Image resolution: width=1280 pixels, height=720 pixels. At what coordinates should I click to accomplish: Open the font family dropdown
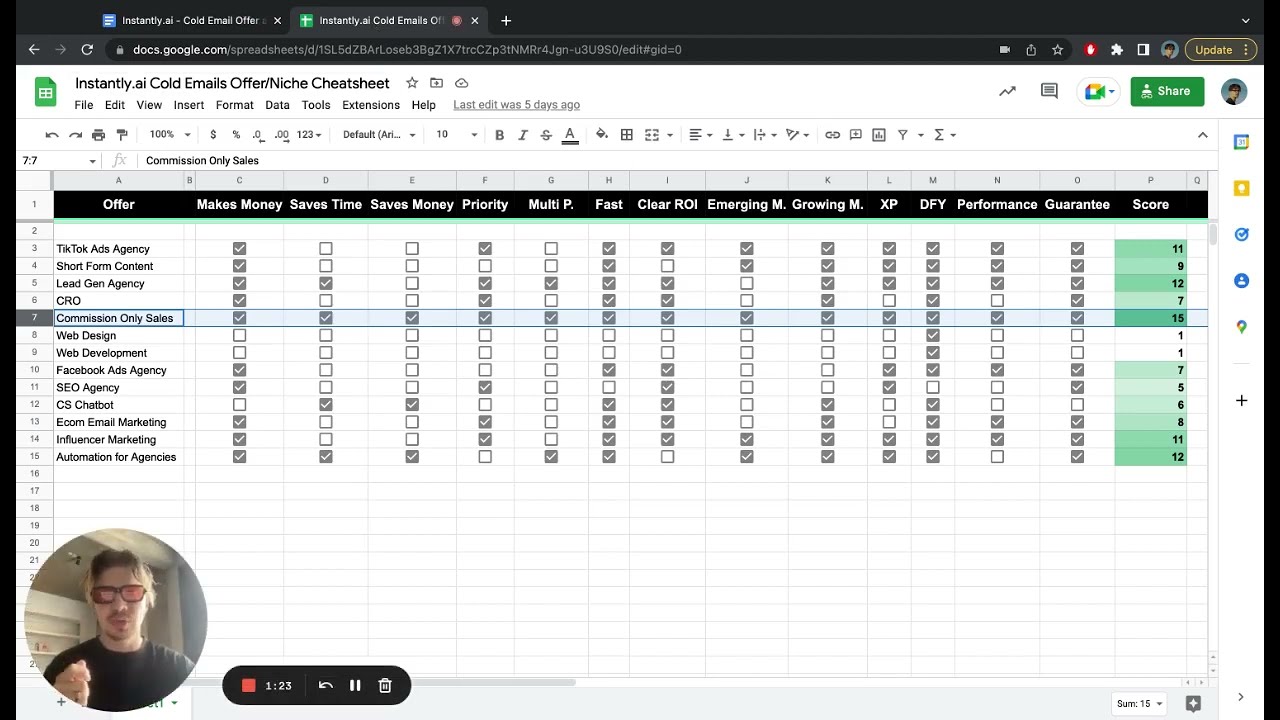[379, 135]
